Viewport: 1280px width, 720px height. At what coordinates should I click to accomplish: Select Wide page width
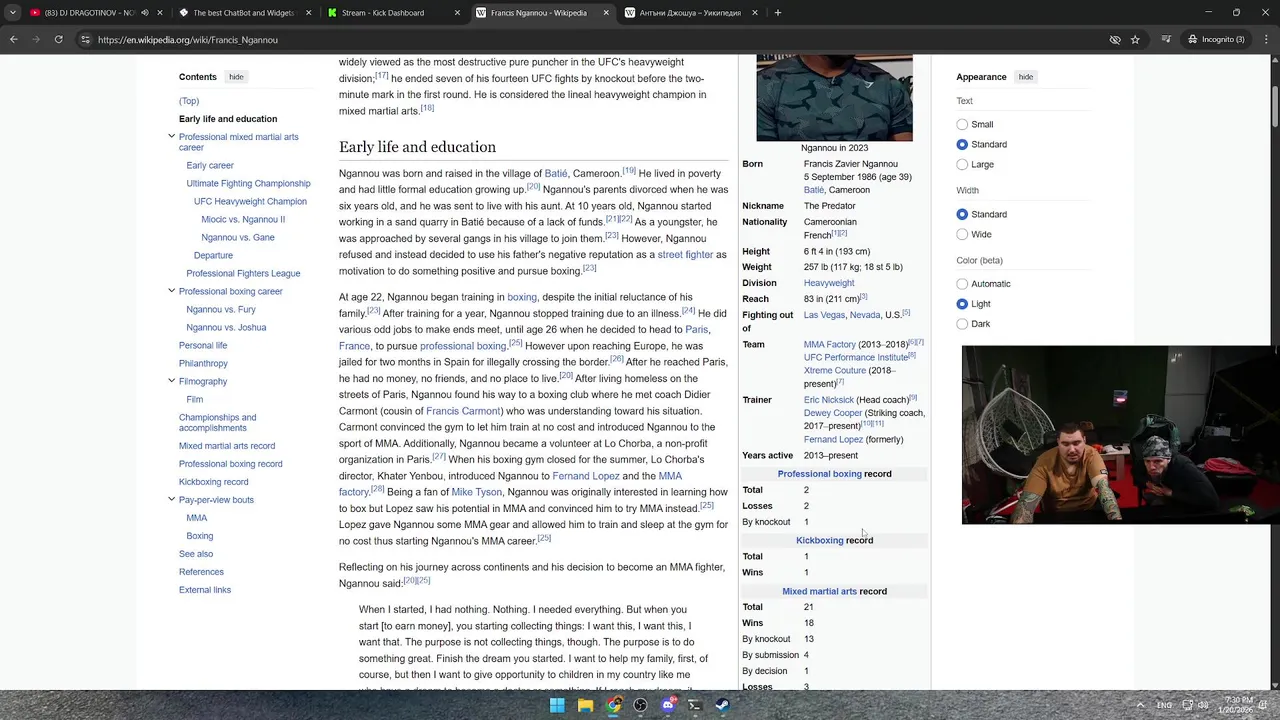[962, 234]
